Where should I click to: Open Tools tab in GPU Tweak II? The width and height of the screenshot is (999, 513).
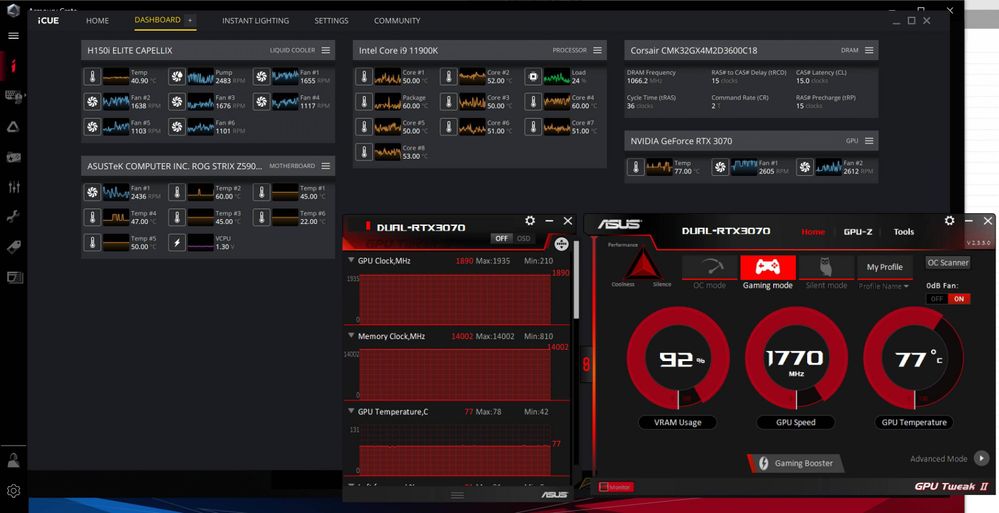[903, 232]
